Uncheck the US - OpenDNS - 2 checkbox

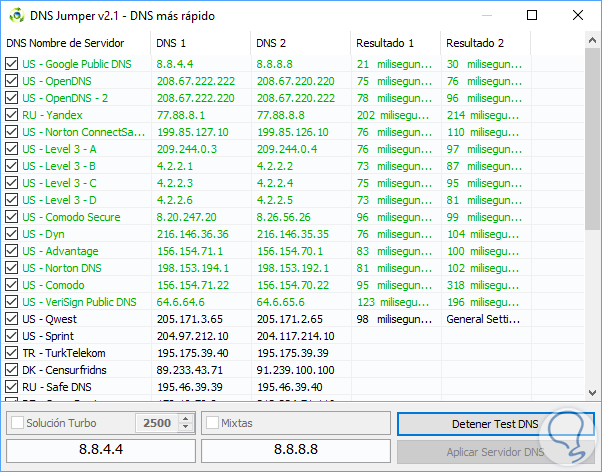pos(12,98)
